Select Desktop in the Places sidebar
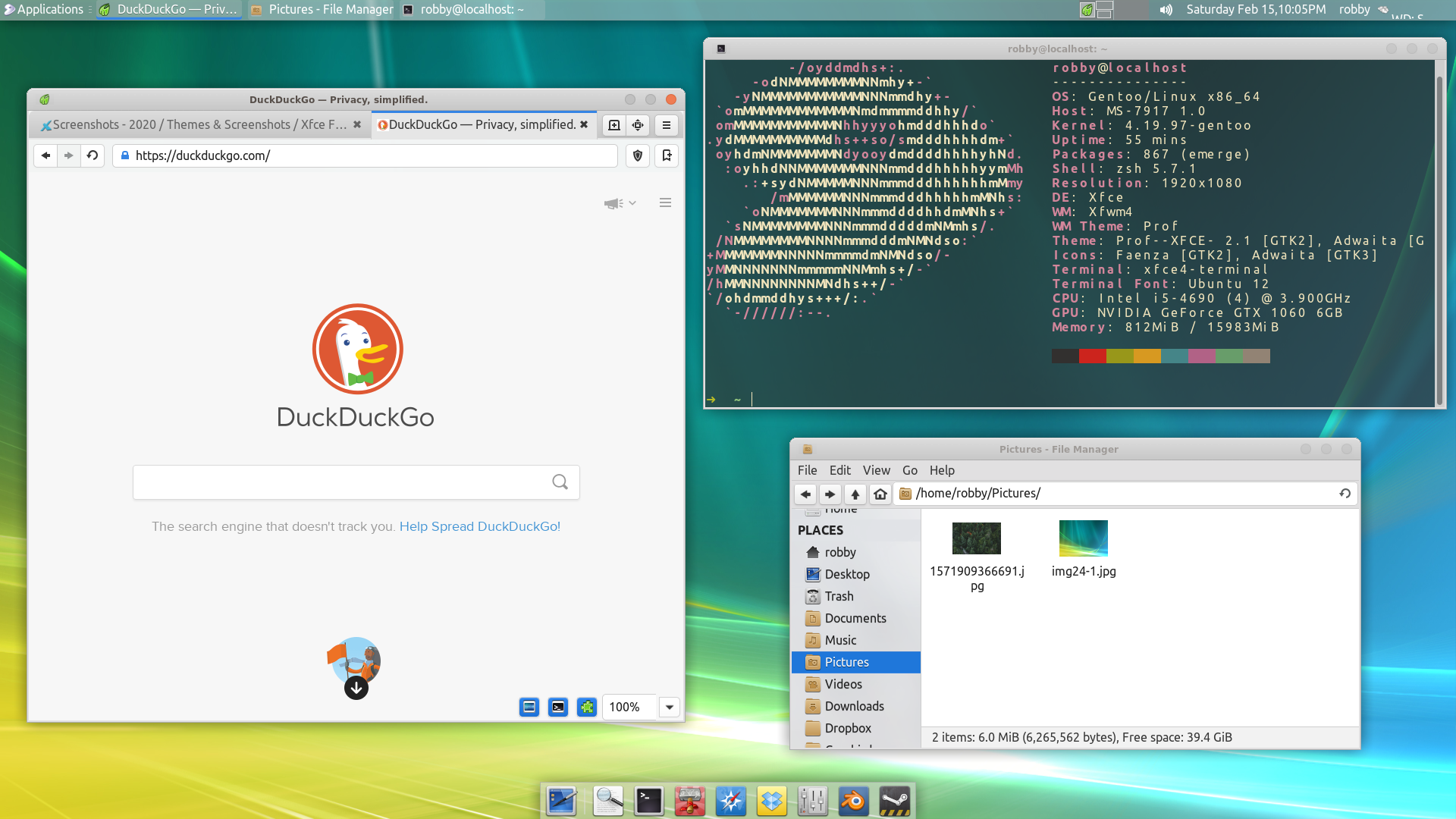Image resolution: width=1456 pixels, height=819 pixels. (x=855, y=574)
